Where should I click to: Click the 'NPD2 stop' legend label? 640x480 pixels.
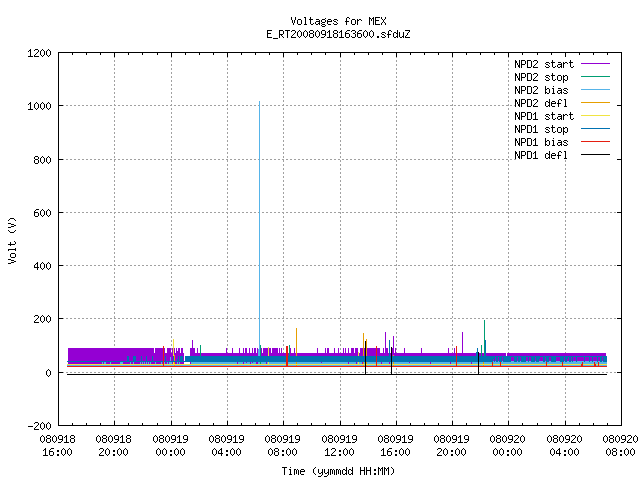pyautogui.click(x=541, y=77)
